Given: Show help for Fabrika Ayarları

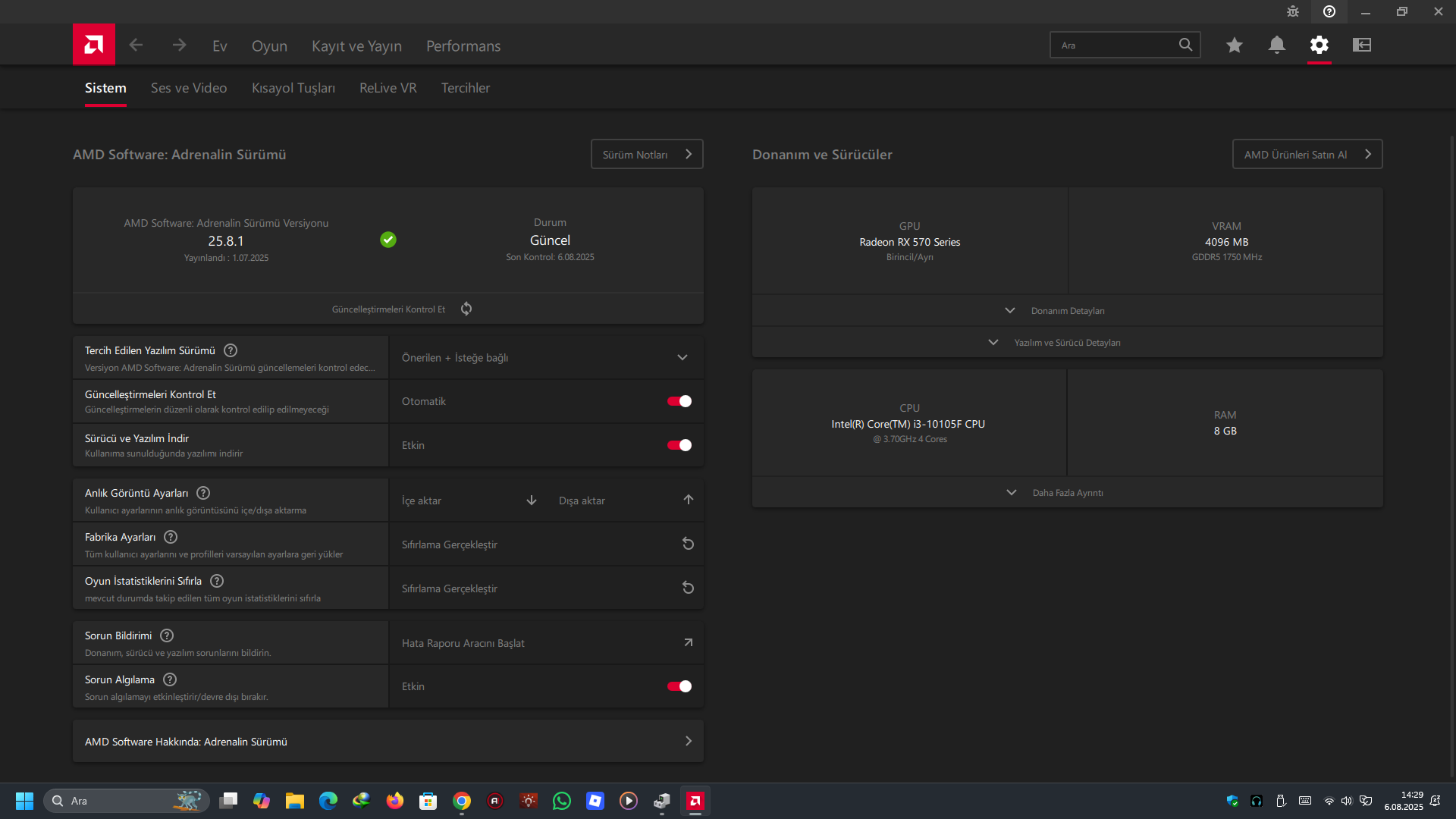Looking at the screenshot, I should coord(171,537).
